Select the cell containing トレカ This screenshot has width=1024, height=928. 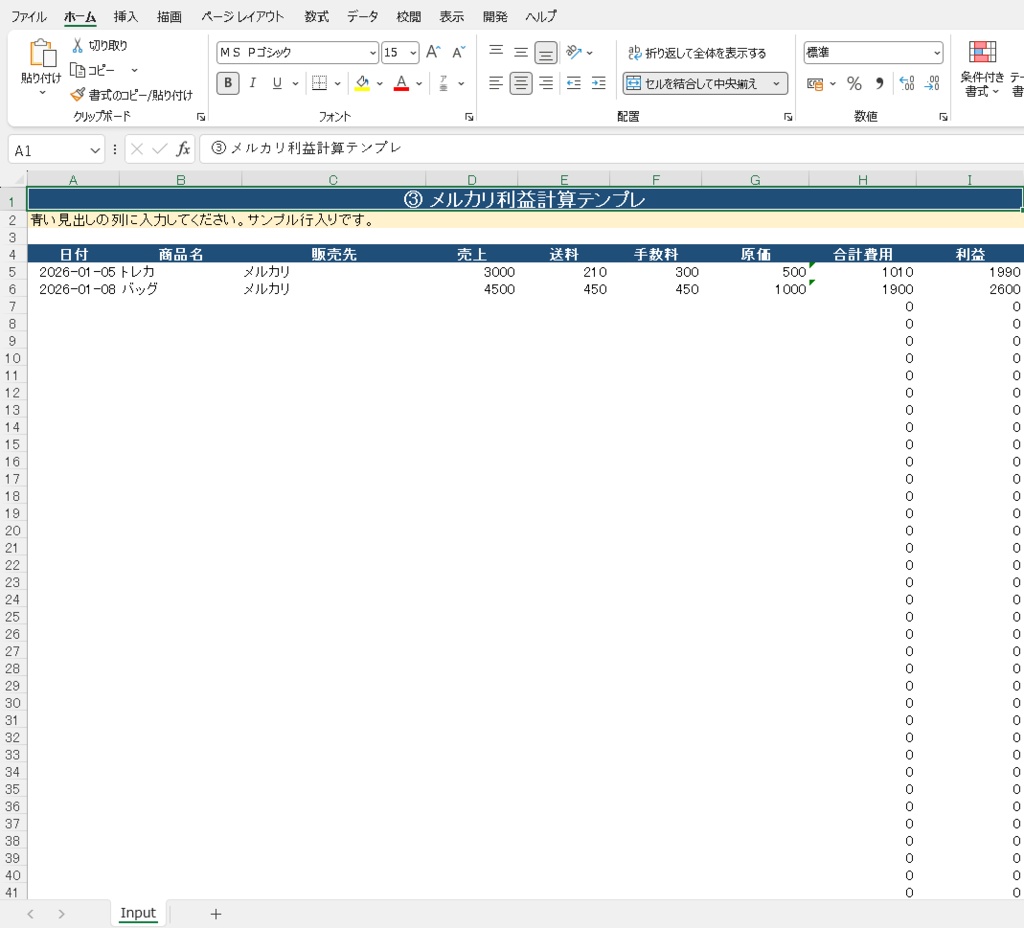(x=180, y=272)
